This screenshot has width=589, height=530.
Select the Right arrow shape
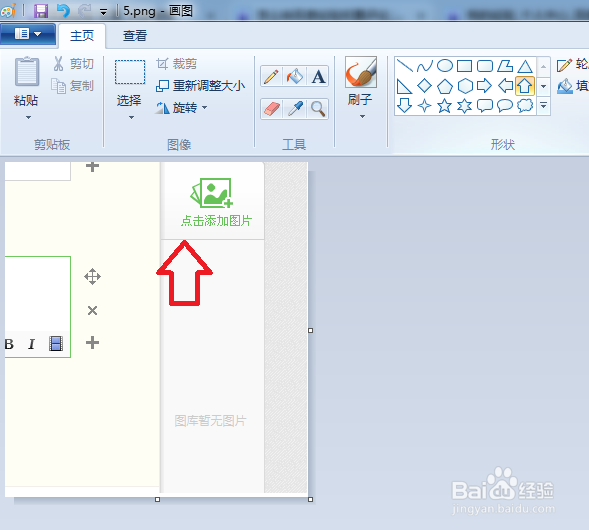coord(485,86)
